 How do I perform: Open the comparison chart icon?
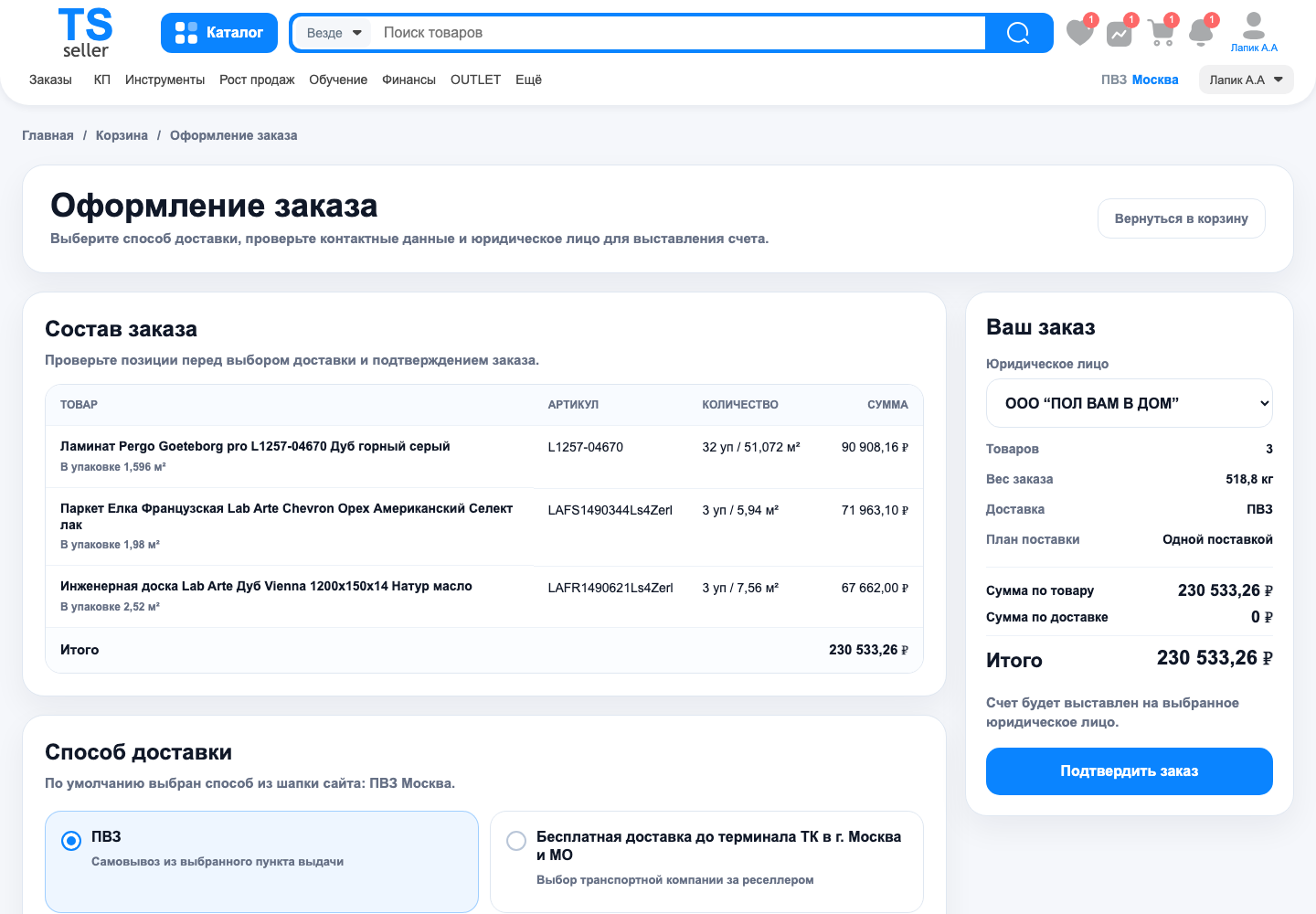coord(1120,34)
